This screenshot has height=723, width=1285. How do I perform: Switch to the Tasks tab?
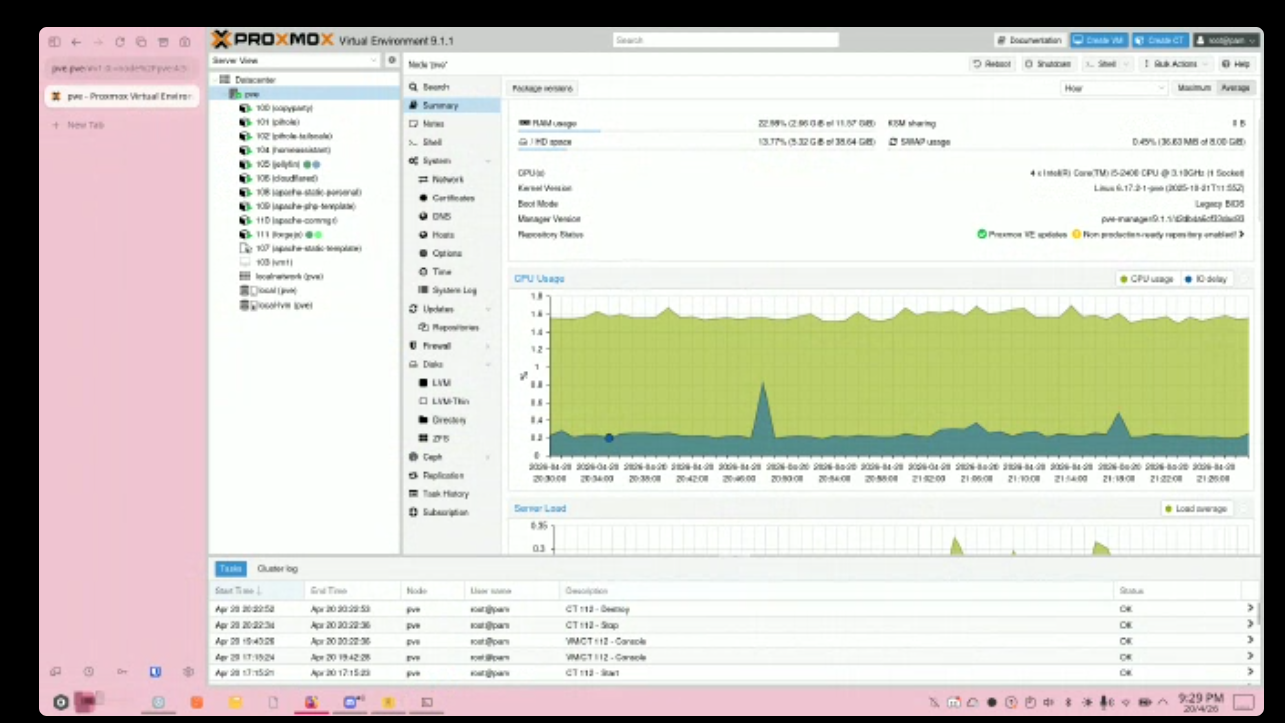tap(230, 568)
